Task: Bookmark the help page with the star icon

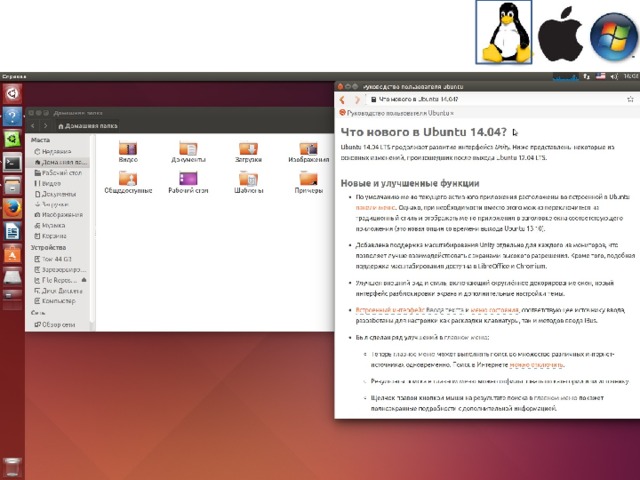Action: pyautogui.click(x=630, y=99)
